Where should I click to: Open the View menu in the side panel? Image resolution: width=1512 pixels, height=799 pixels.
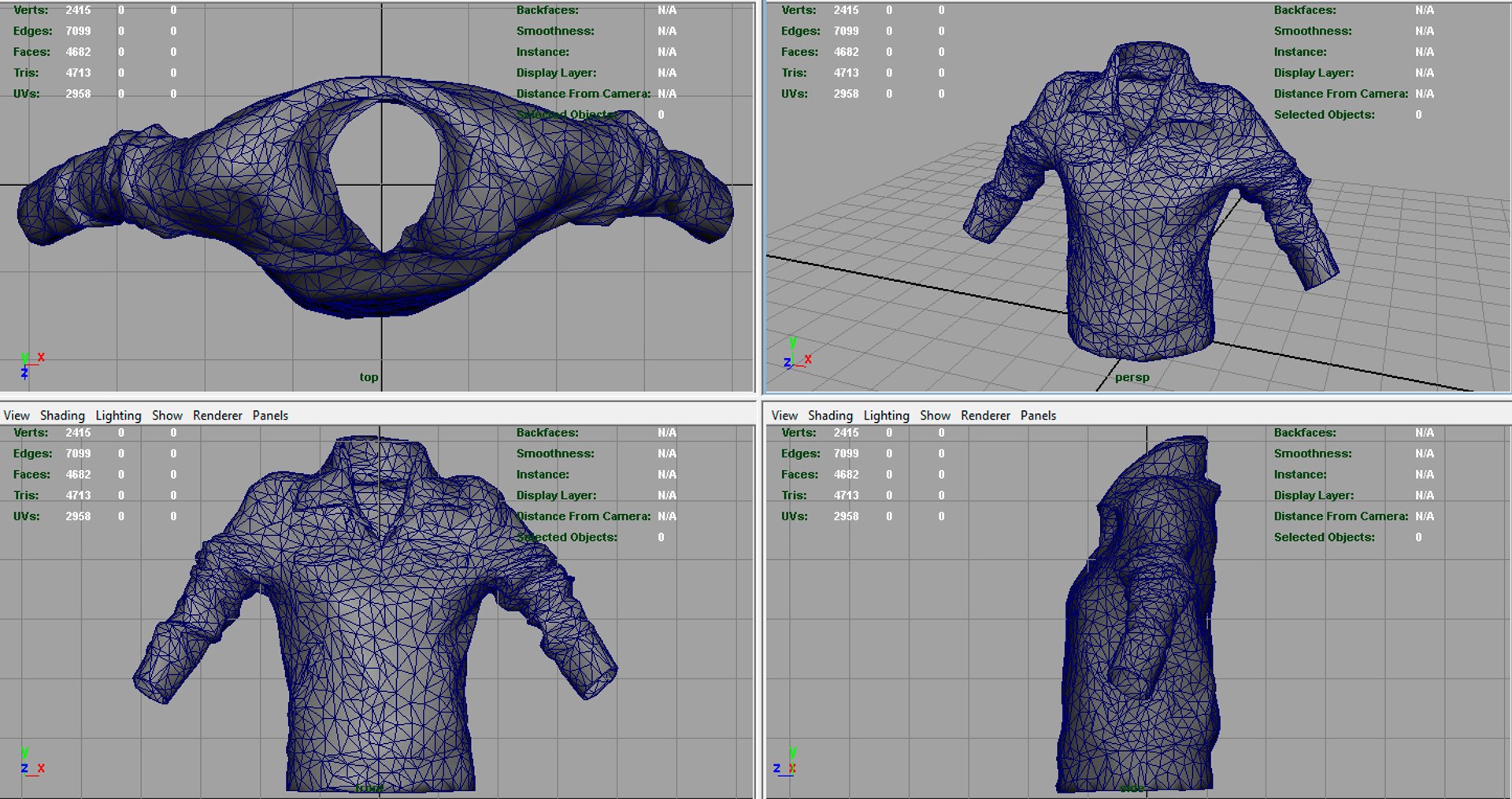click(784, 416)
